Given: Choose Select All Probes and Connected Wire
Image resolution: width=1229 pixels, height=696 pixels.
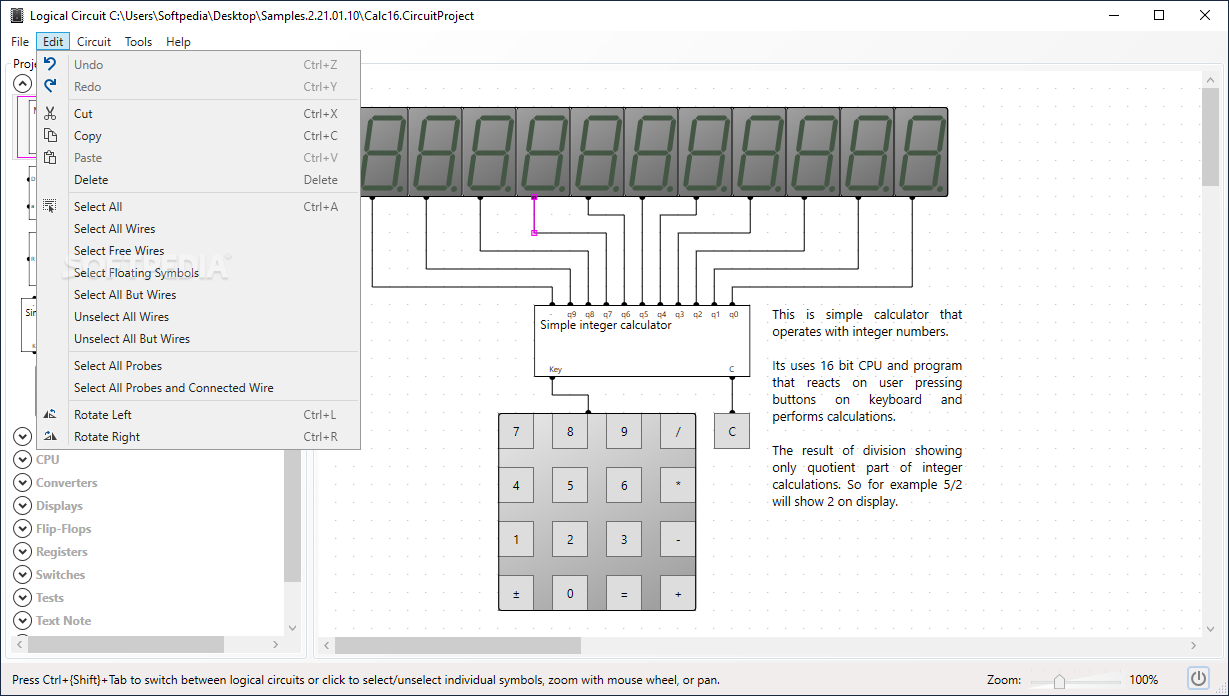Looking at the screenshot, I should tap(198, 387).
